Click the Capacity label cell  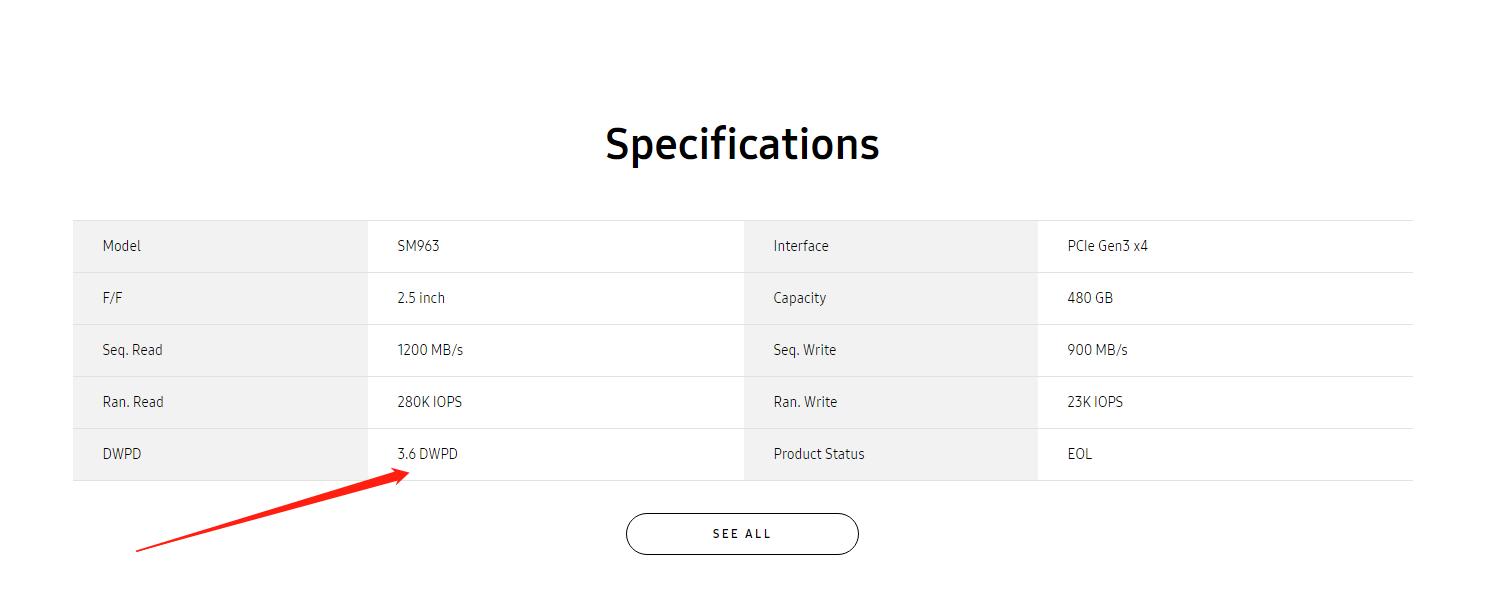pos(799,298)
